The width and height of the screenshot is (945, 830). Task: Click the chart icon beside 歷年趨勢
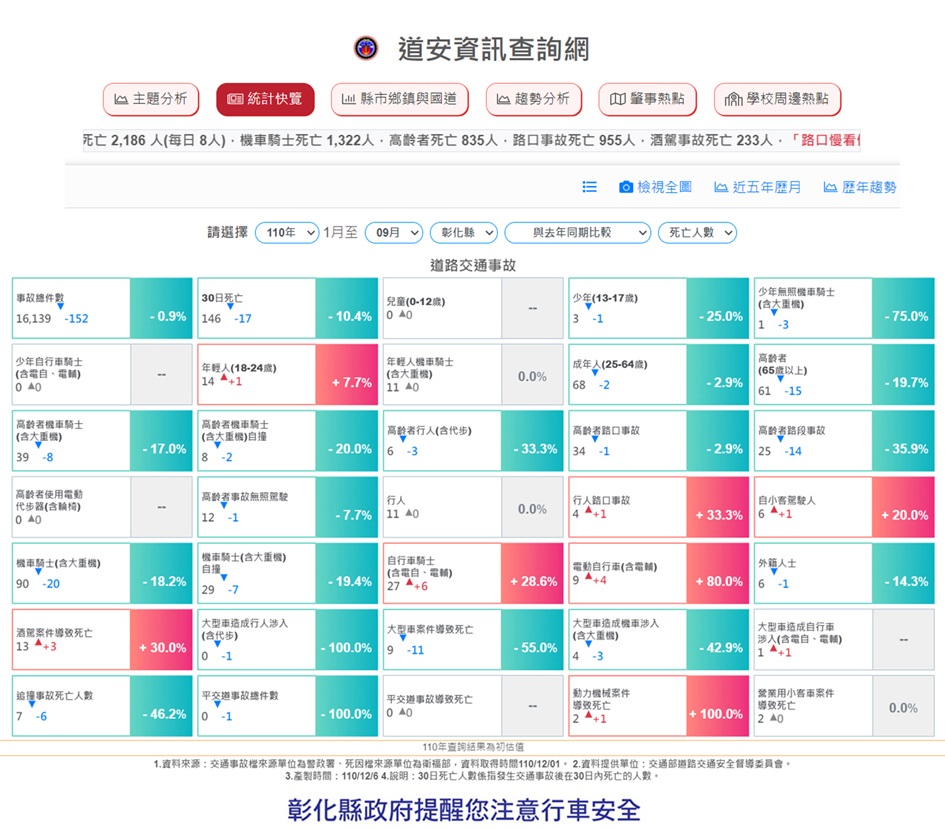click(830, 187)
